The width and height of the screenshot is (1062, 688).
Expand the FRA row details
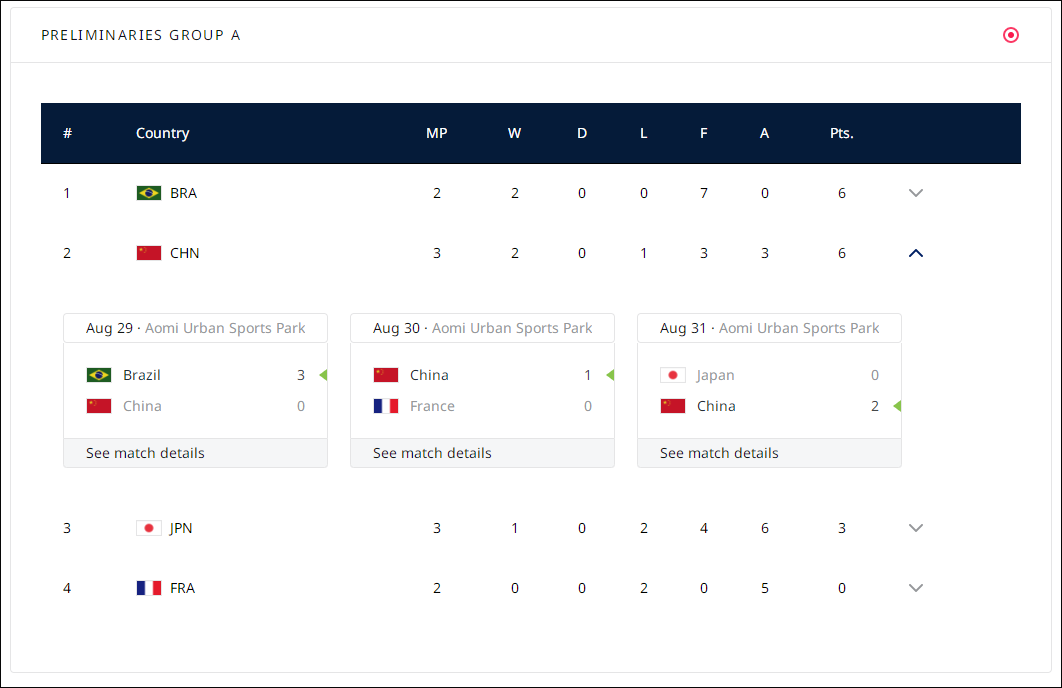pyautogui.click(x=916, y=588)
